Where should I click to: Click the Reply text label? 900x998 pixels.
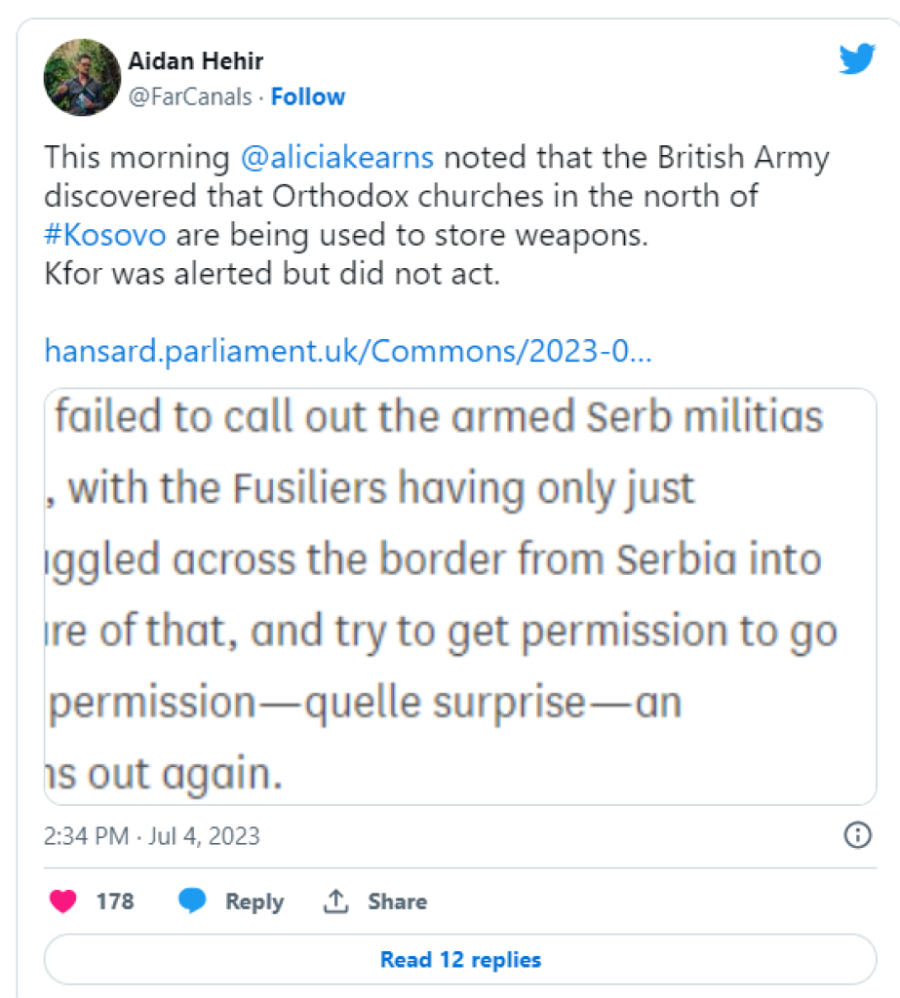(x=254, y=901)
